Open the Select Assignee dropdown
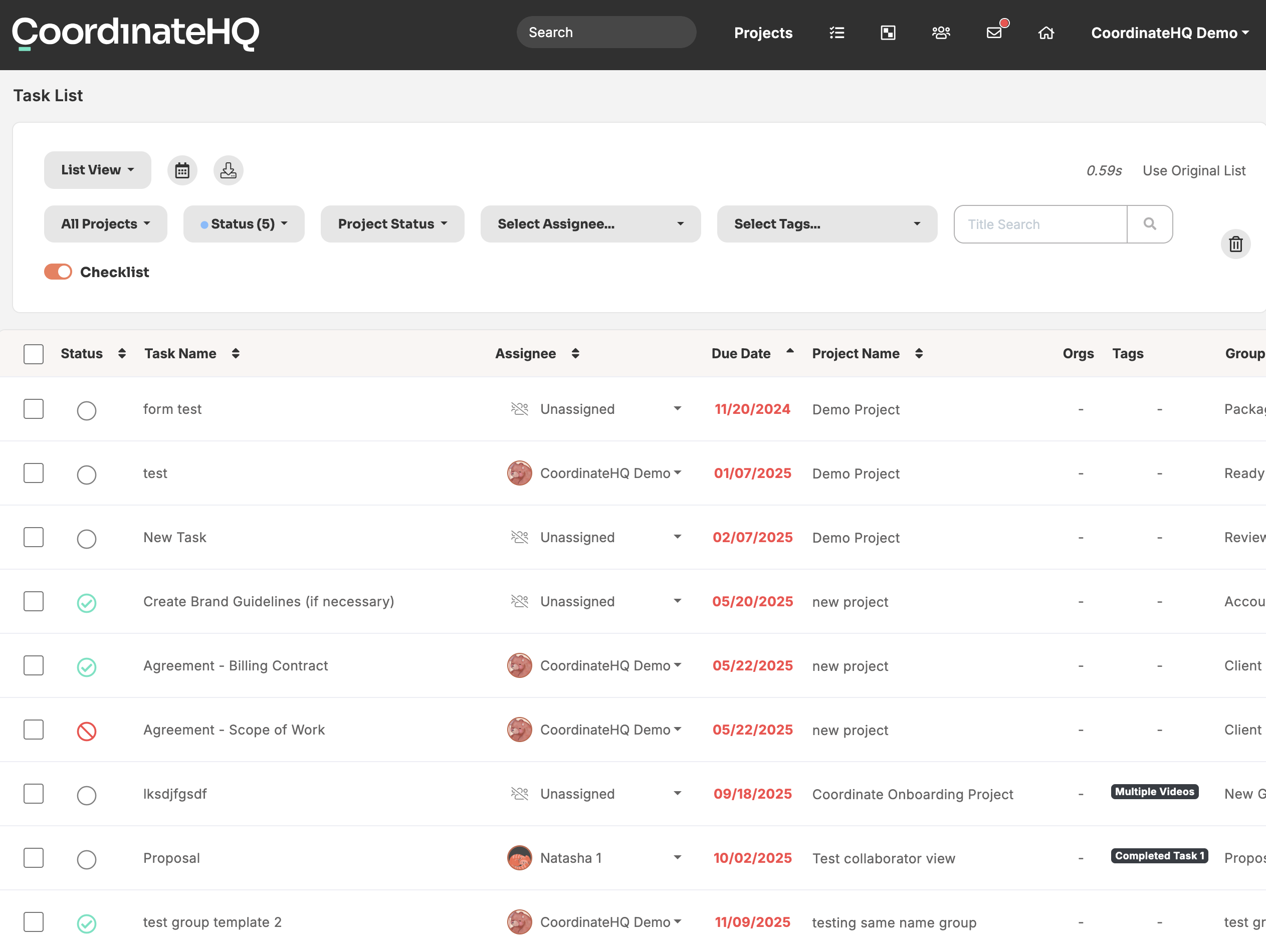This screenshot has height=952, width=1266. point(590,224)
